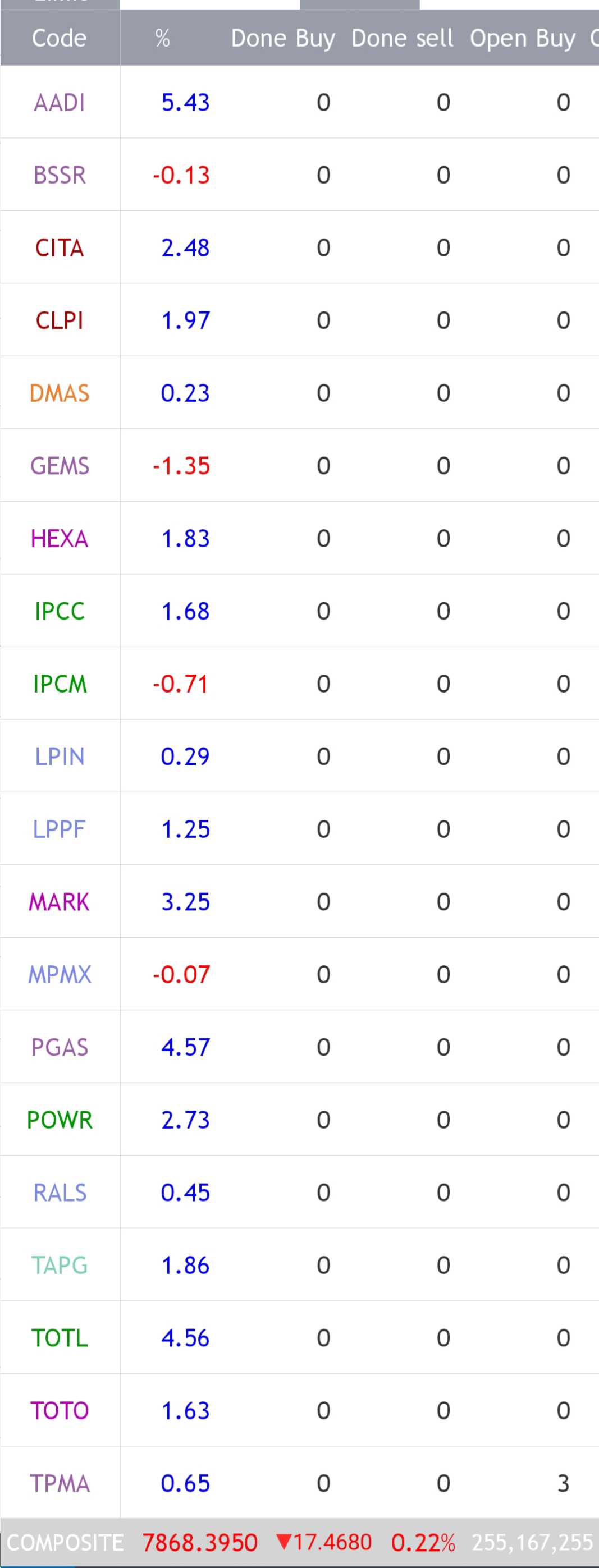Tap the COMPOSITE index label

pyautogui.click(x=65, y=1542)
